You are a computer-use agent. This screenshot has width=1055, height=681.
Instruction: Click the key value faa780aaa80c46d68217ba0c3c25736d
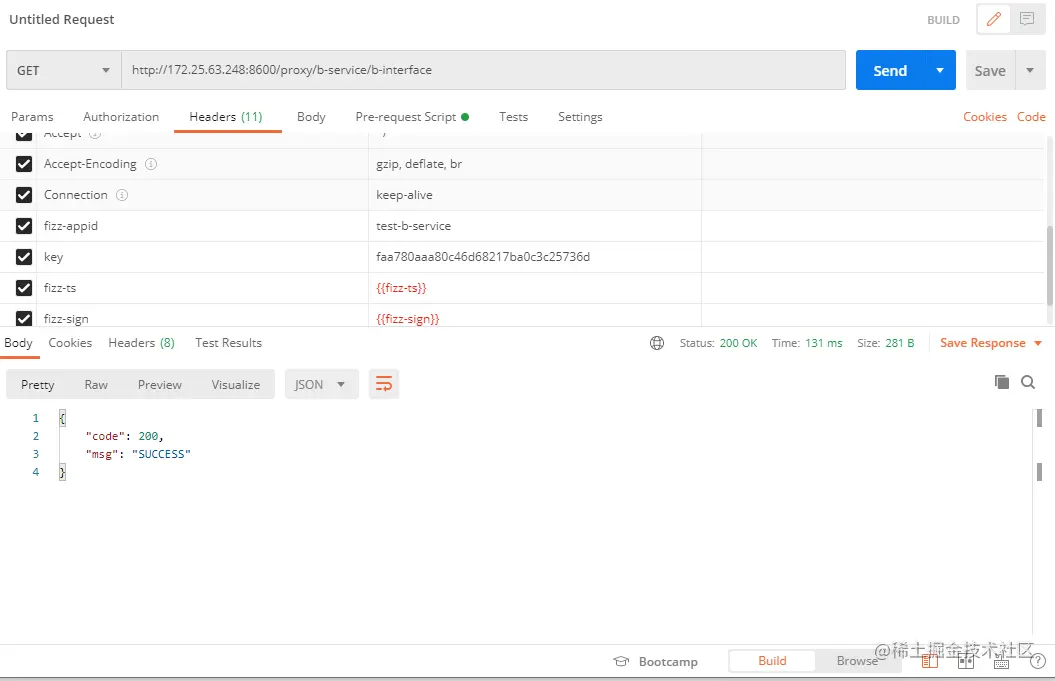pos(482,256)
